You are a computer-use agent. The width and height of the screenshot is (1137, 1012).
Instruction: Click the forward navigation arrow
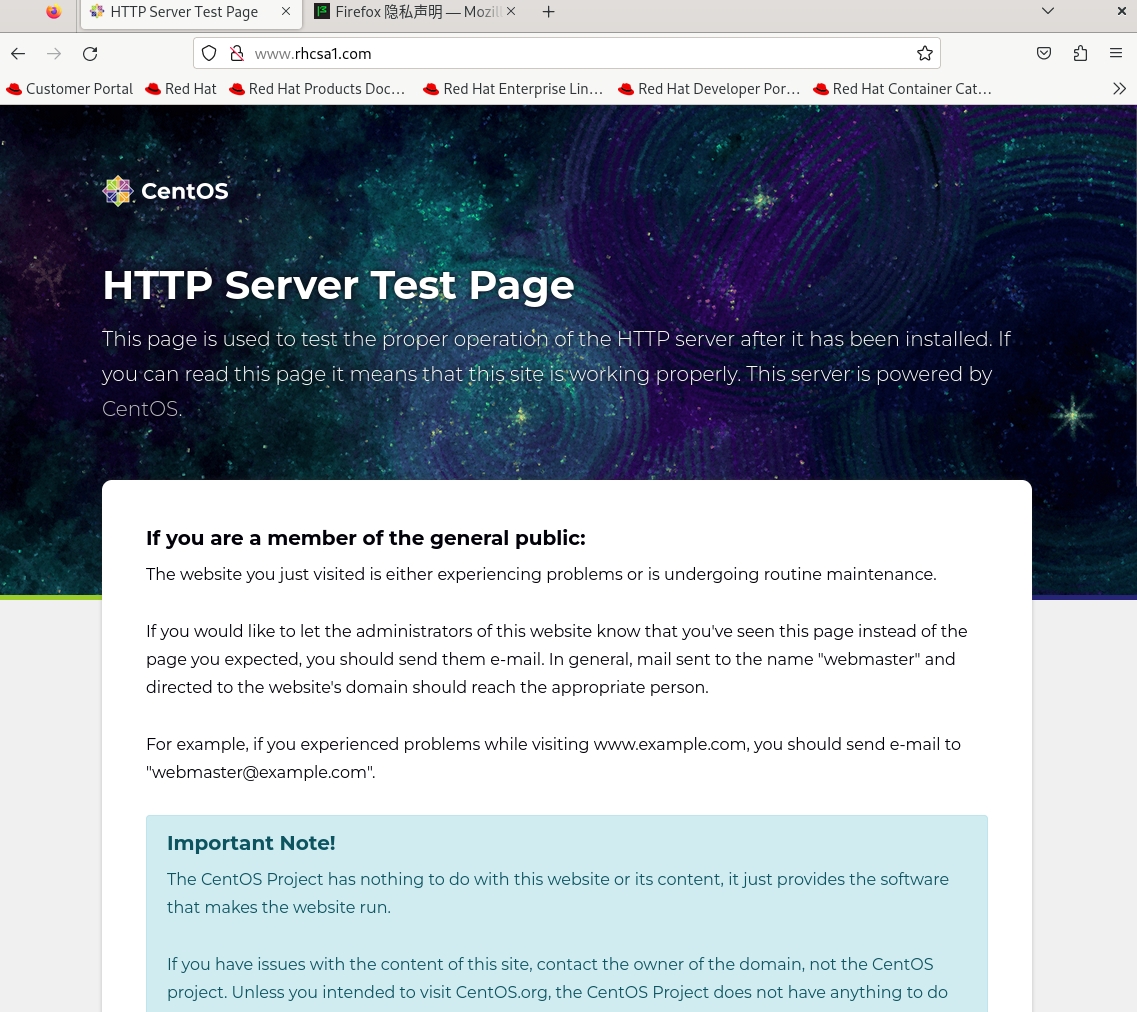[x=54, y=54]
